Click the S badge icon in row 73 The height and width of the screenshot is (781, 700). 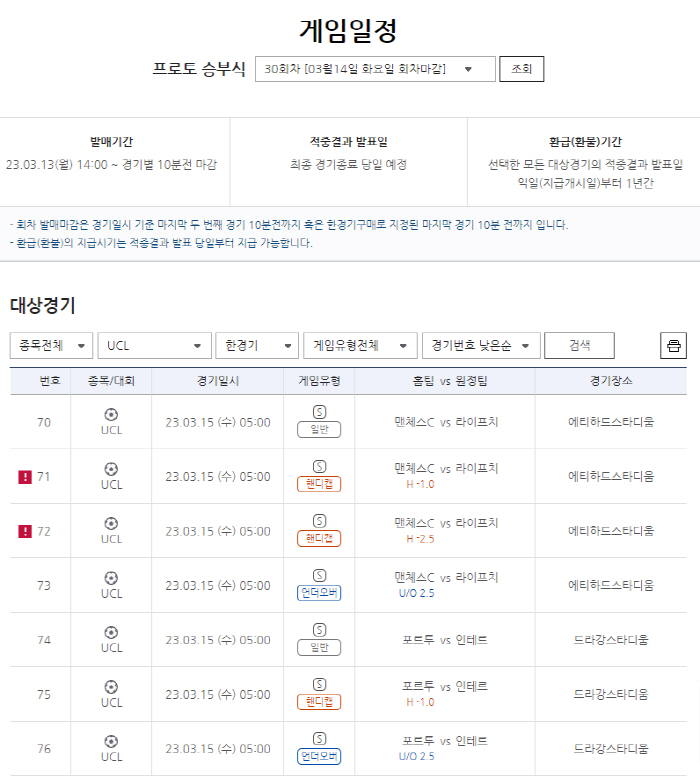pyautogui.click(x=319, y=576)
